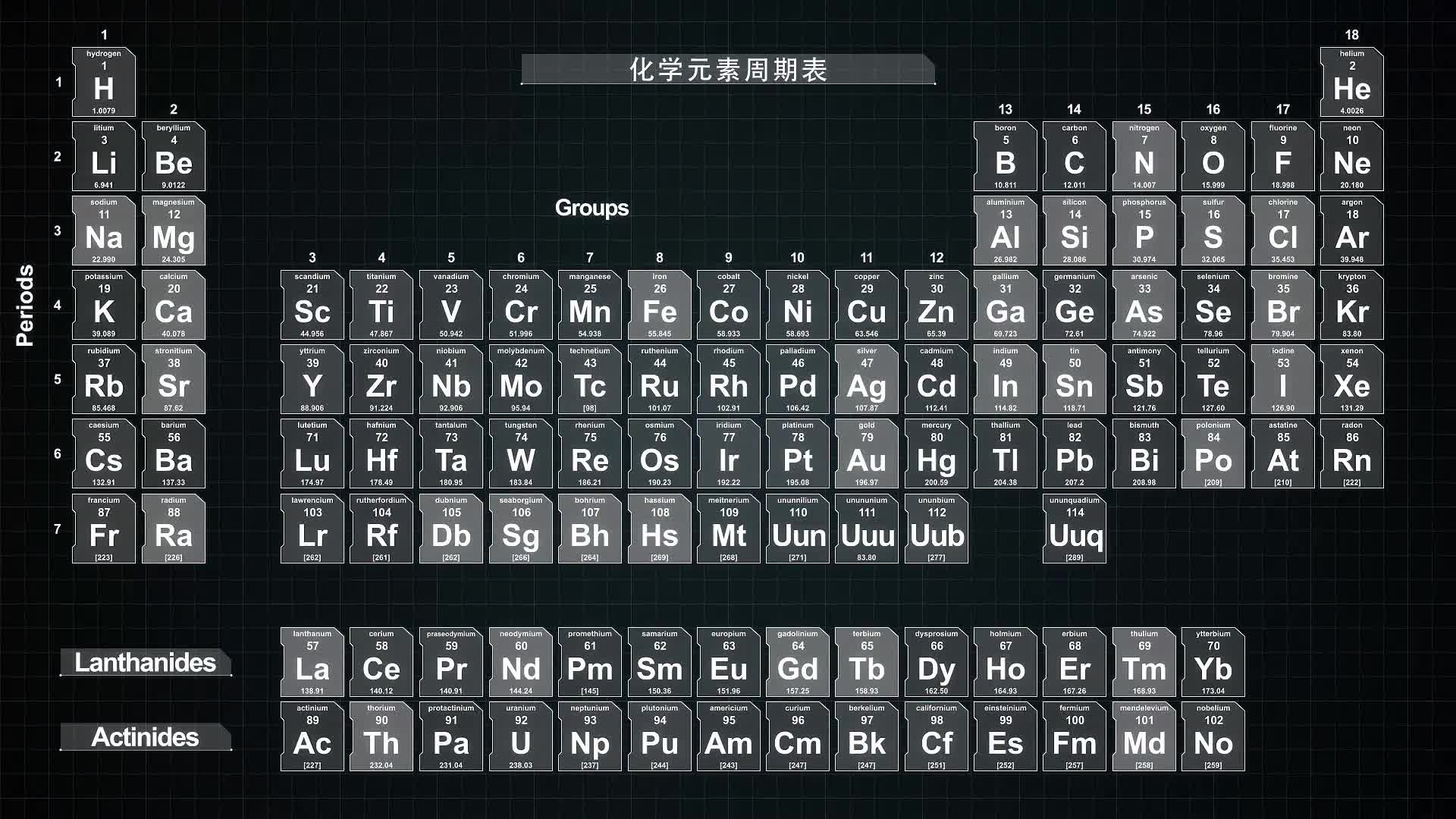Click group number 18 column header

click(1351, 35)
